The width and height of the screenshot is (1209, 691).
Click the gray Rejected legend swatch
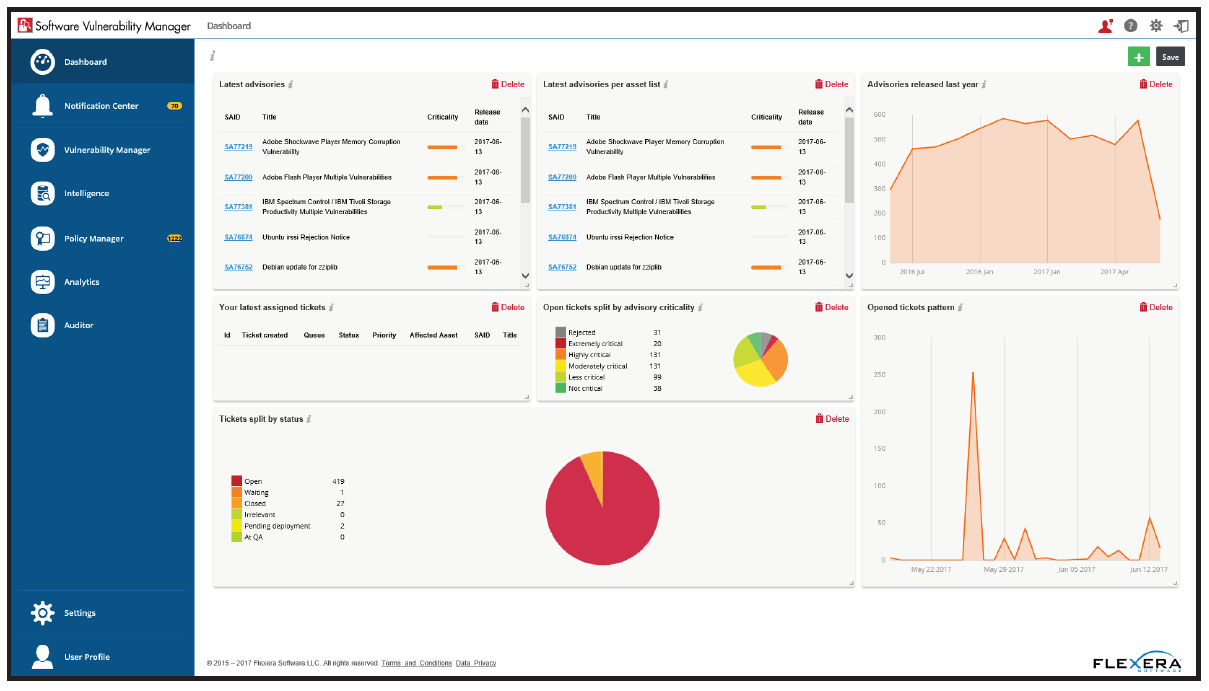pyautogui.click(x=560, y=332)
